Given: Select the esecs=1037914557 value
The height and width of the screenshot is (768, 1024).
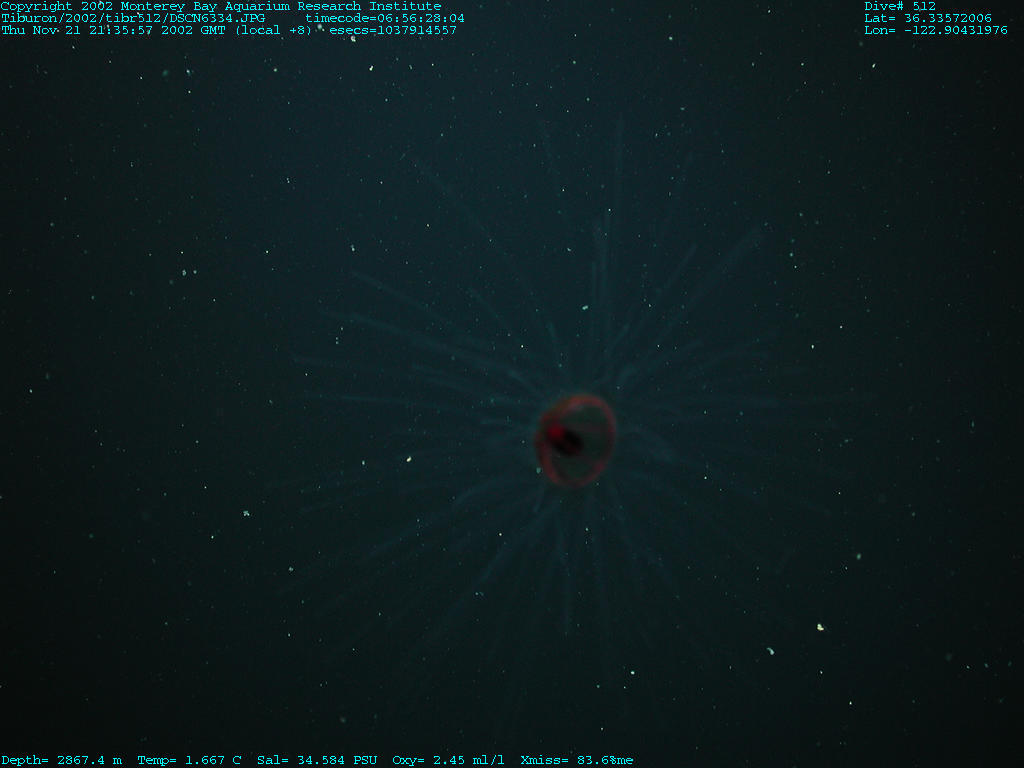Looking at the screenshot, I should tap(393, 30).
